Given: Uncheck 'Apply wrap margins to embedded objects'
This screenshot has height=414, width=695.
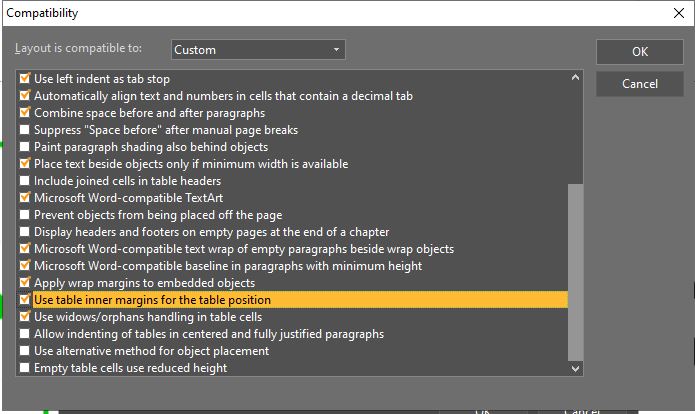Looking at the screenshot, I should (x=26, y=283).
